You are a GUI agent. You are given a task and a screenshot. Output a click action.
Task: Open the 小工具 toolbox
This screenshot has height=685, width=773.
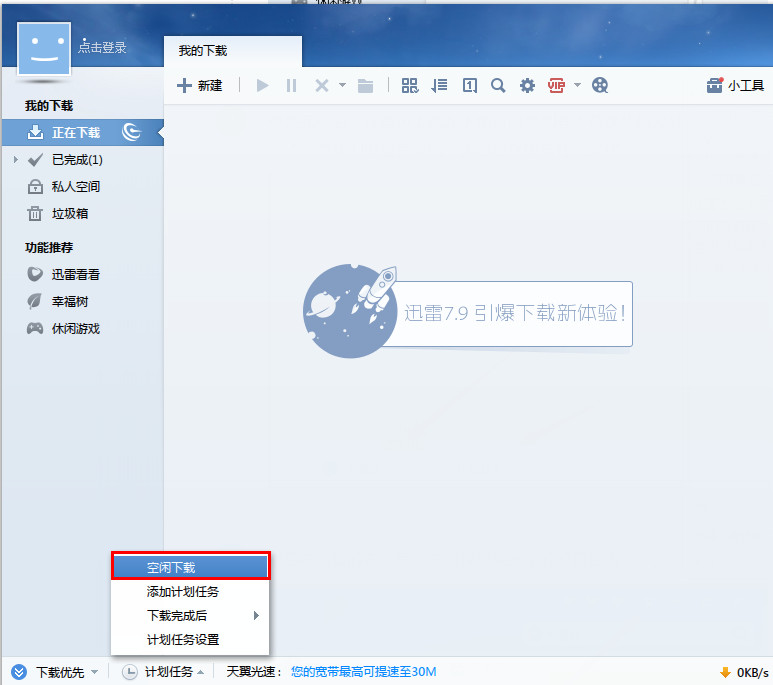(x=735, y=86)
